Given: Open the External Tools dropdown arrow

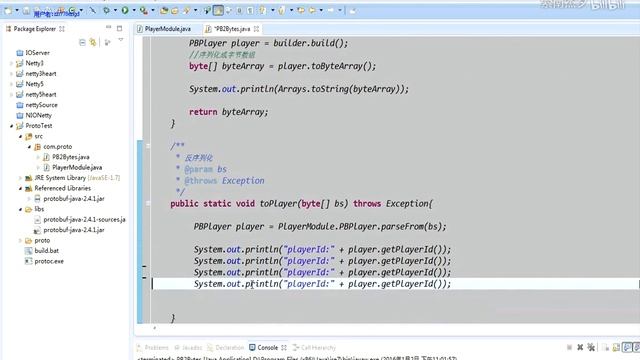Looking at the screenshot, I should click(x=153, y=10).
